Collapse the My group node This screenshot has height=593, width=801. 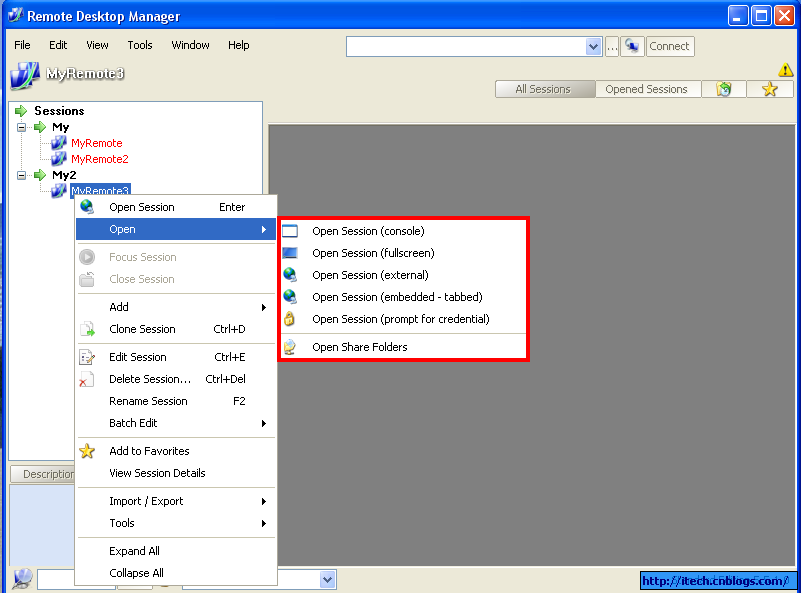(21, 127)
